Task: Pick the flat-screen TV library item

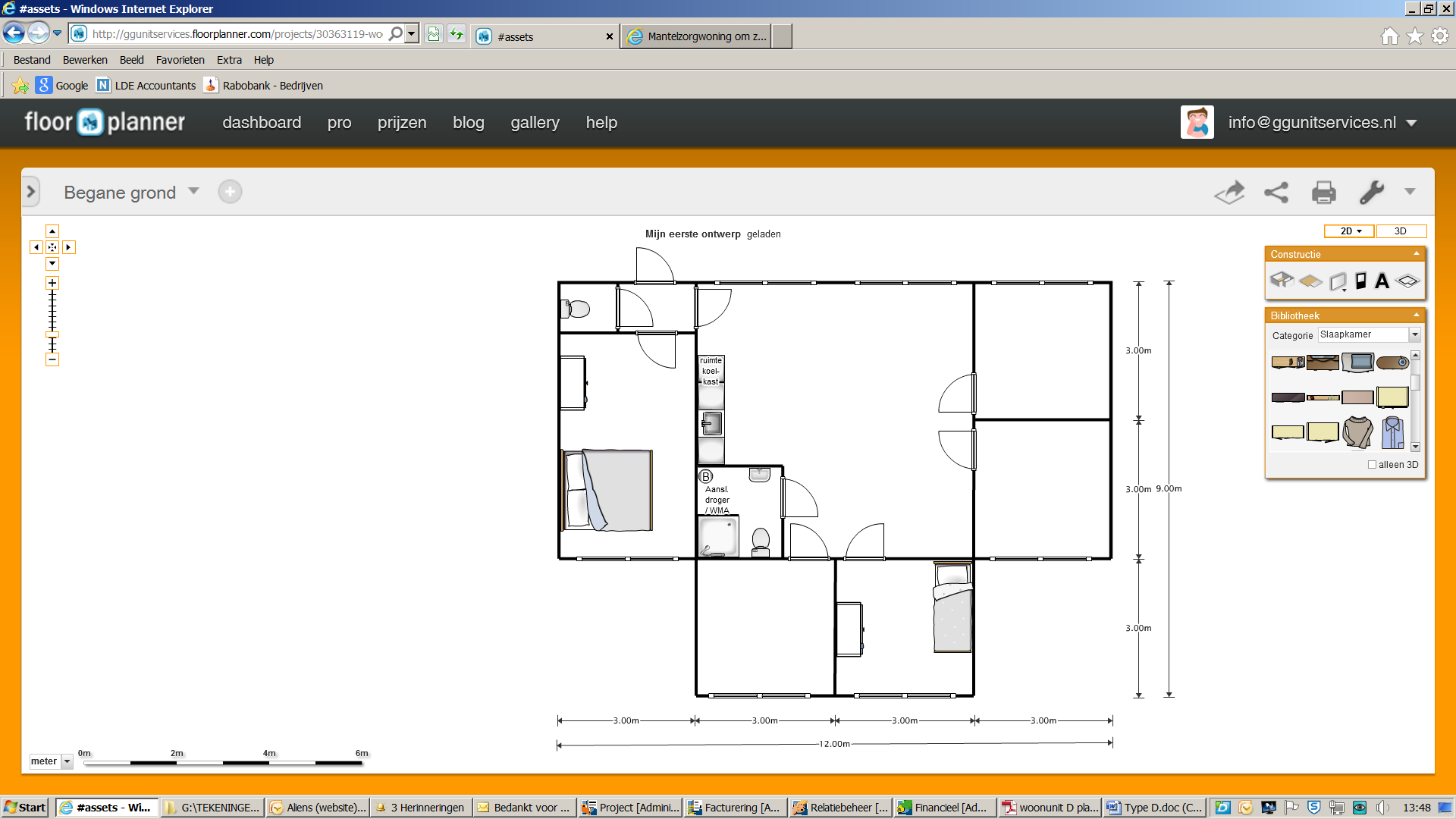Action: click(x=1357, y=362)
